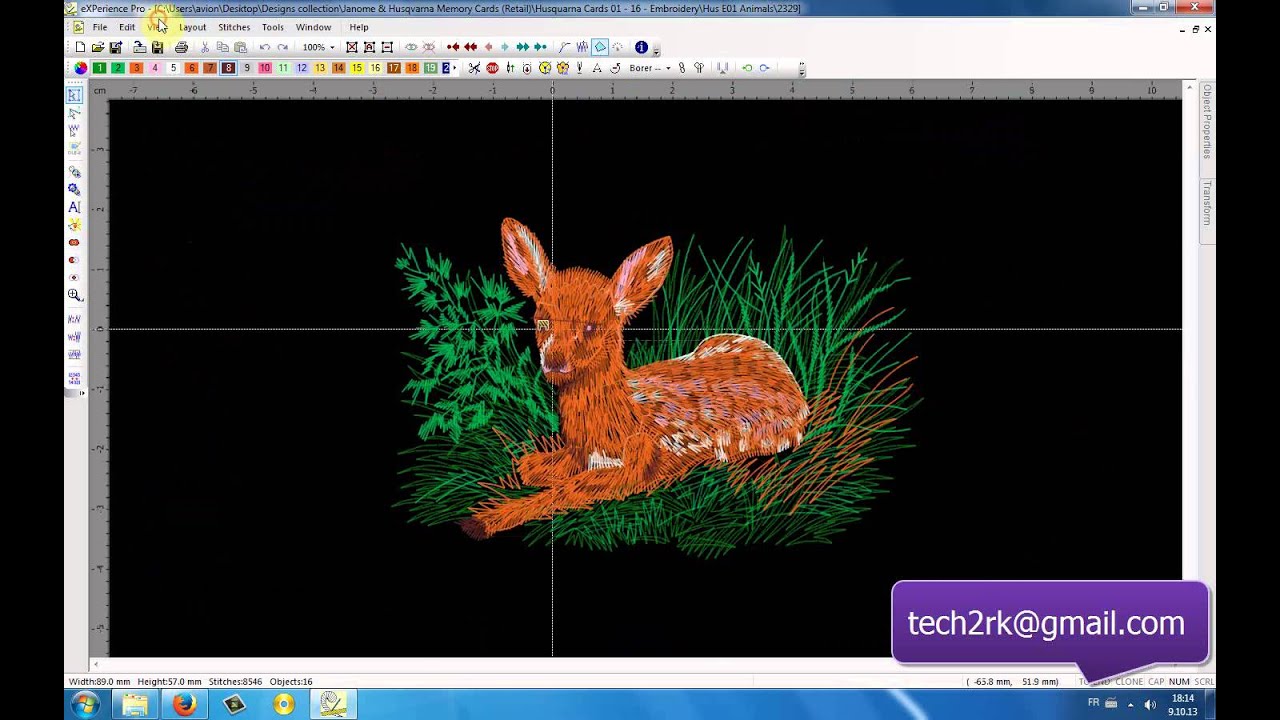Toggle the highlighted blue shape view button

[600, 47]
